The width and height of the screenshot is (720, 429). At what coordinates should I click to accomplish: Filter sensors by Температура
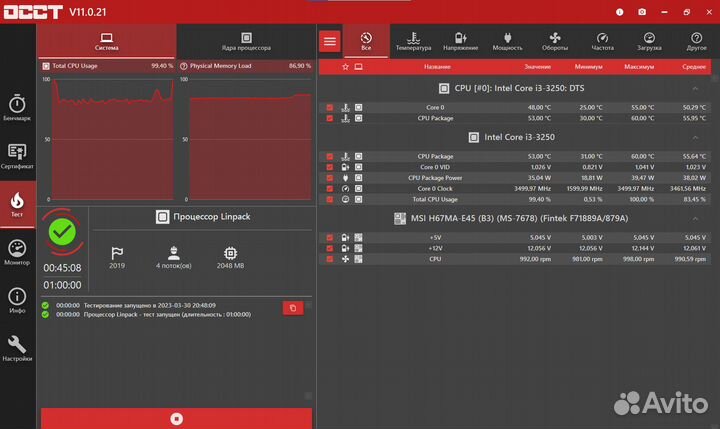coord(413,40)
